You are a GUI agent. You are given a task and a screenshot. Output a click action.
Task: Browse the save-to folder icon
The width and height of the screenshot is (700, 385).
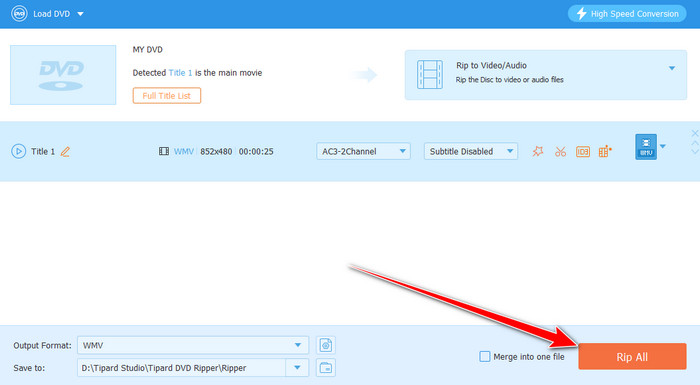coord(326,368)
